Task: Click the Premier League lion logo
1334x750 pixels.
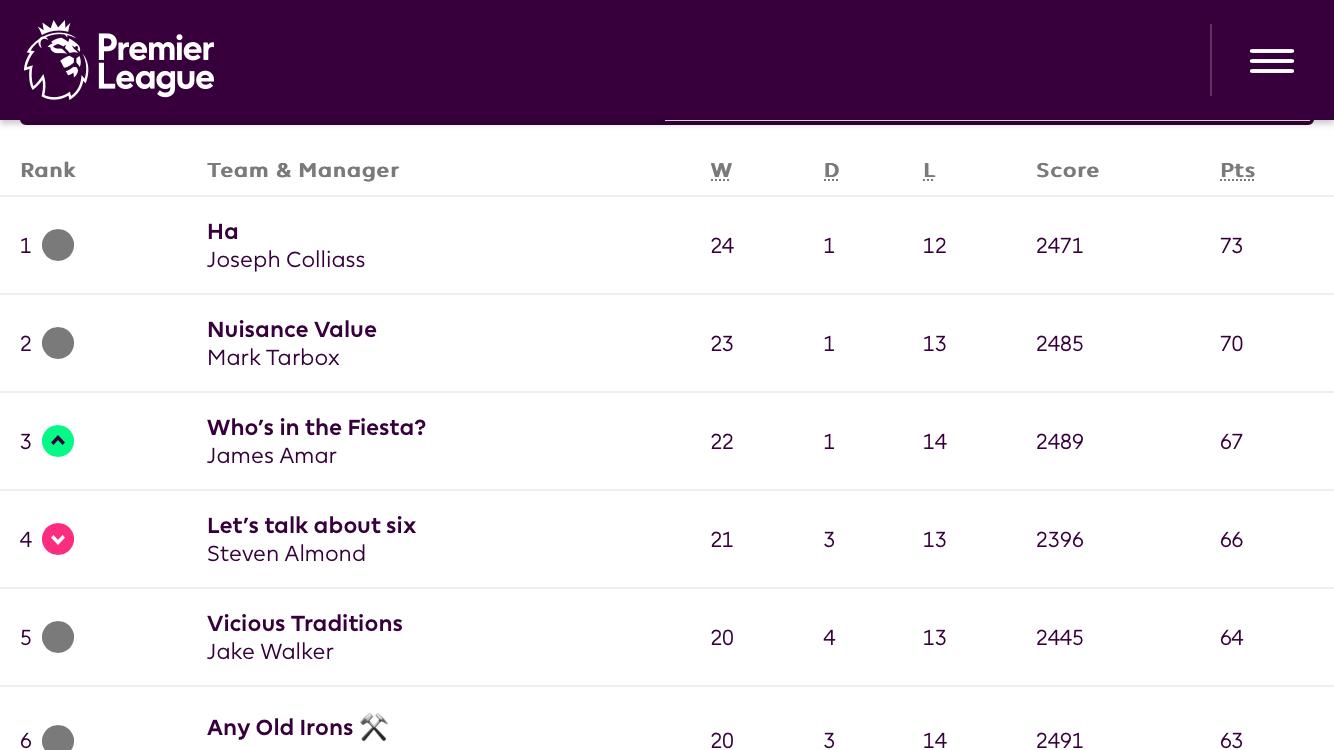Action: click(56, 60)
